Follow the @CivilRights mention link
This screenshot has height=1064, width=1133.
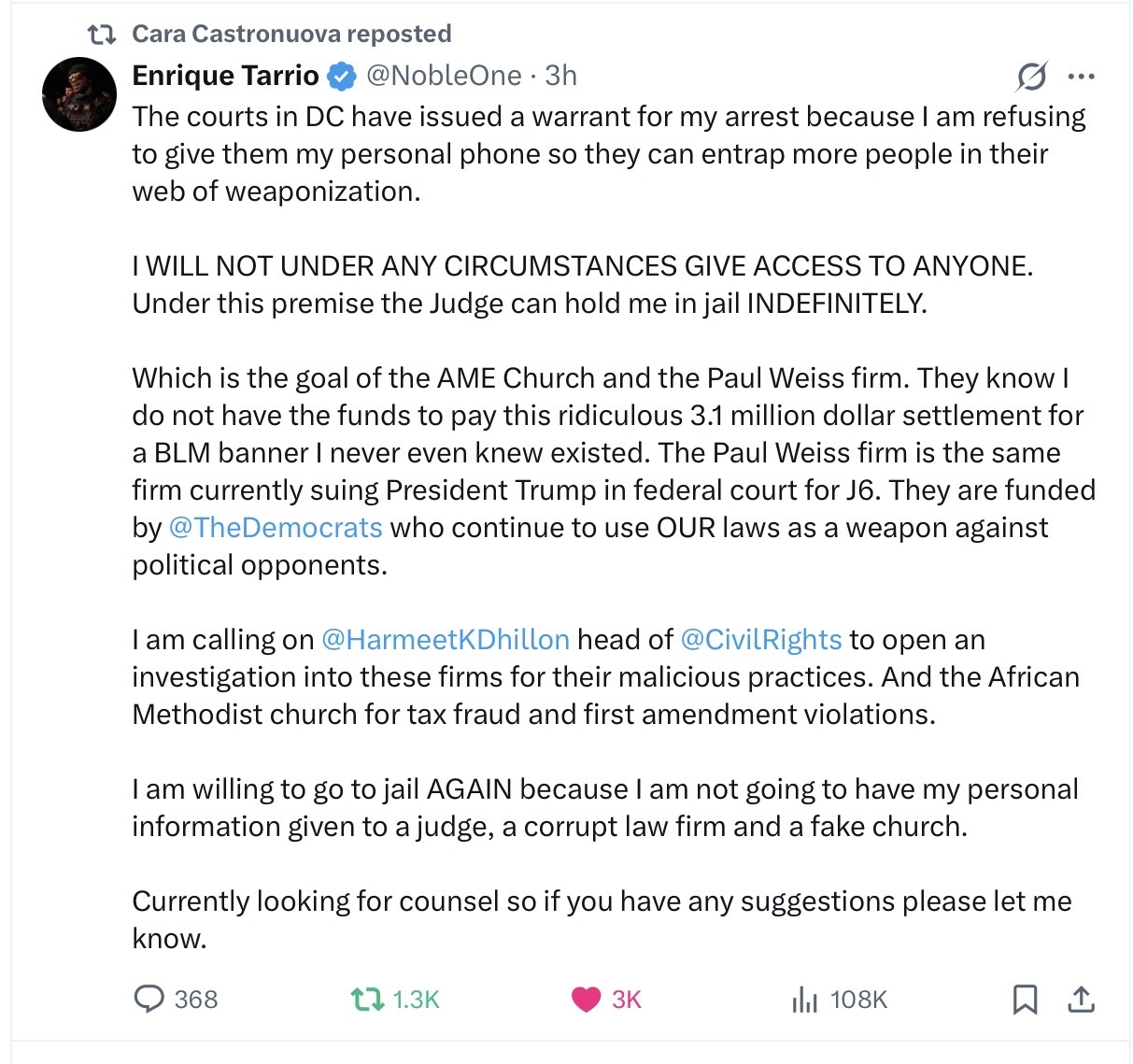coord(761,640)
